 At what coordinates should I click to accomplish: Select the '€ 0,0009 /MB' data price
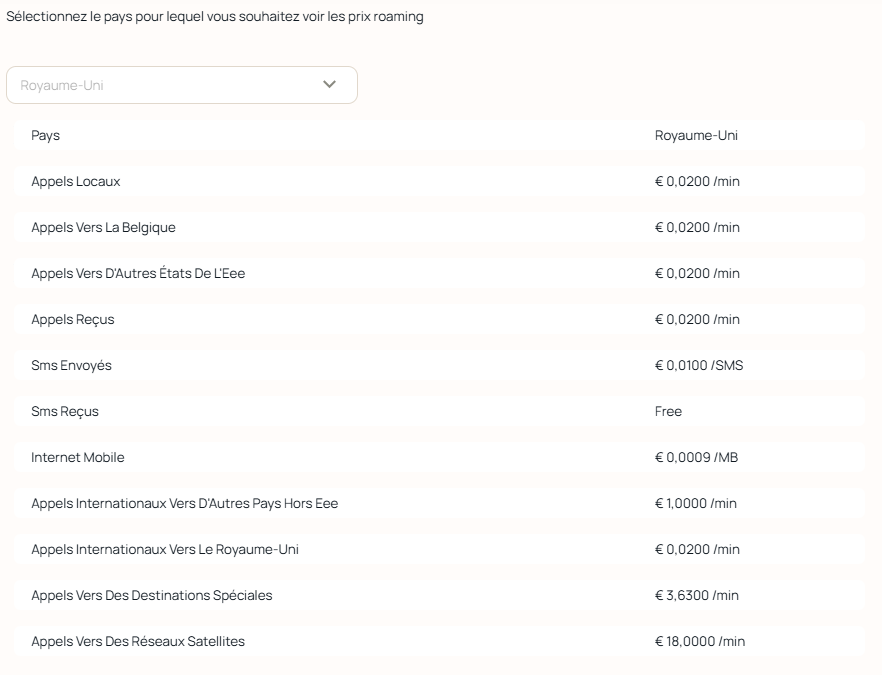[x=696, y=458]
